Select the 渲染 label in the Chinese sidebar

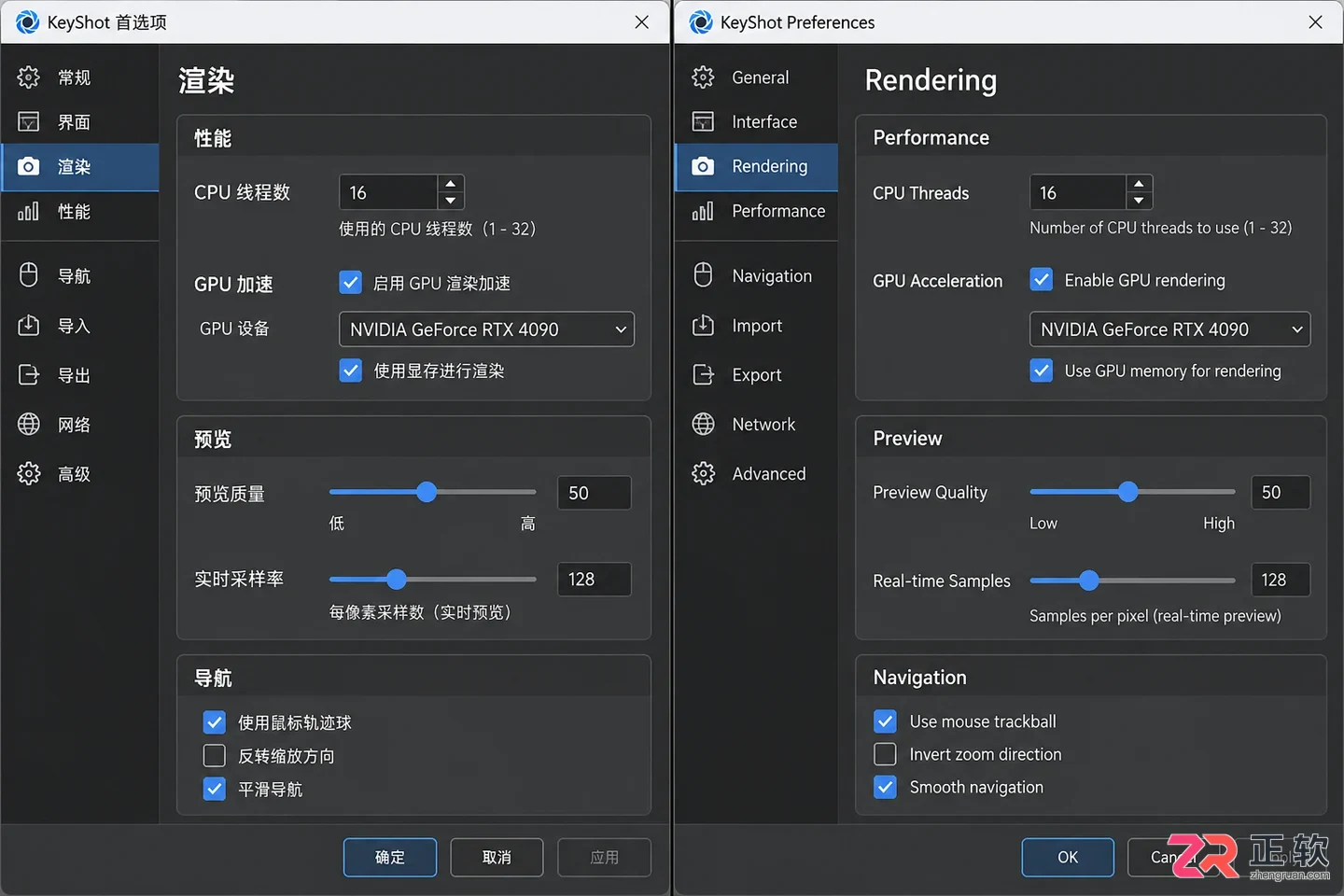pyautogui.click(x=74, y=167)
